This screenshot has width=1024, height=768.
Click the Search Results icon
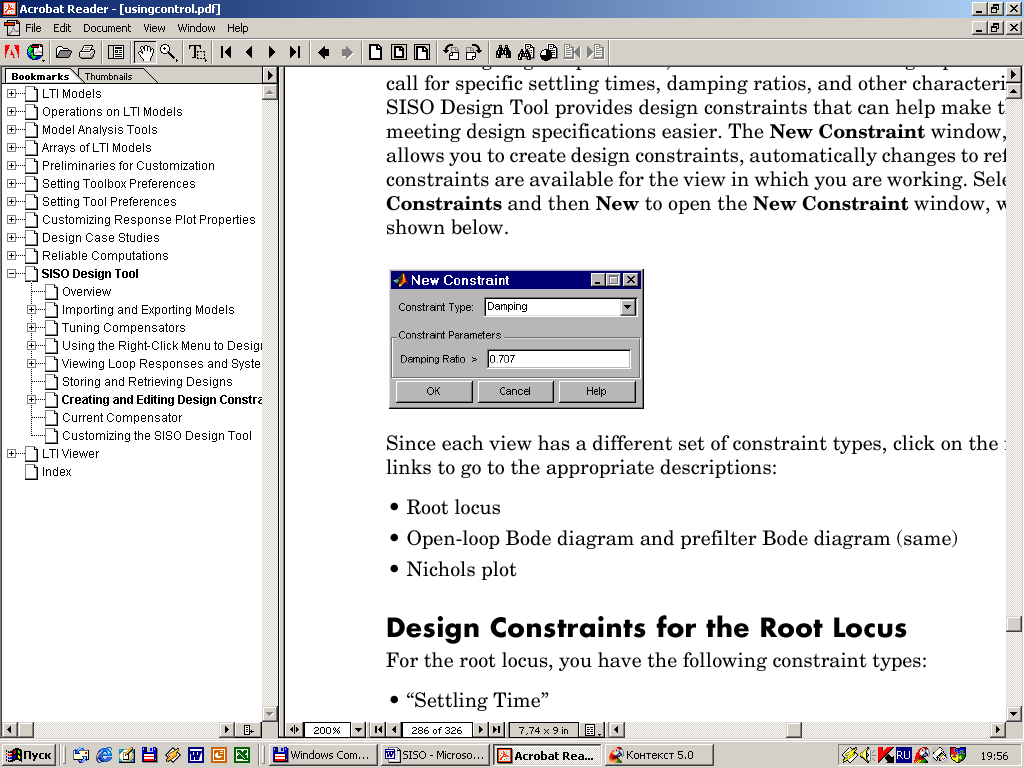pyautogui.click(x=549, y=52)
